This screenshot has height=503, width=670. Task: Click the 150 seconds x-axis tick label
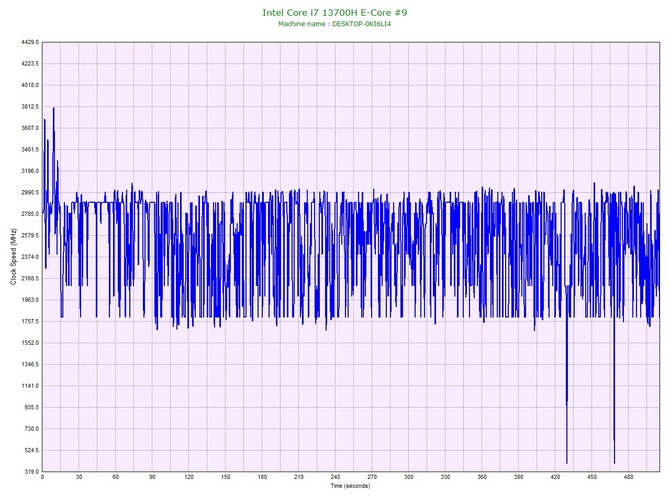click(x=226, y=477)
